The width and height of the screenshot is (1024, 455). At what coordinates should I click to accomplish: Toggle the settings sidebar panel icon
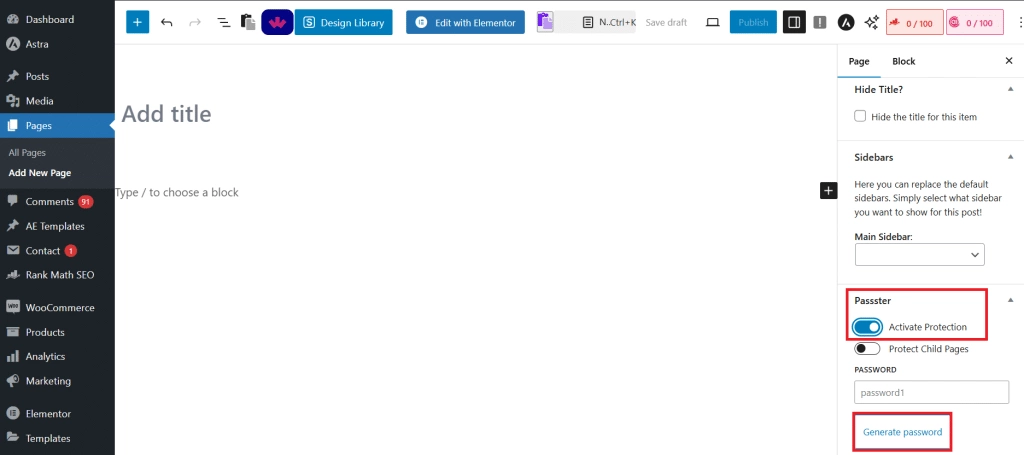click(x=794, y=22)
